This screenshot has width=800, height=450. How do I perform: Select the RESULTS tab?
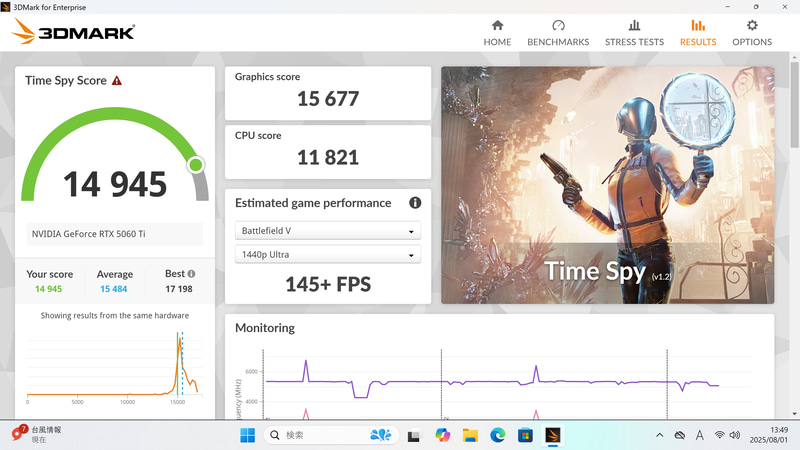click(697, 33)
